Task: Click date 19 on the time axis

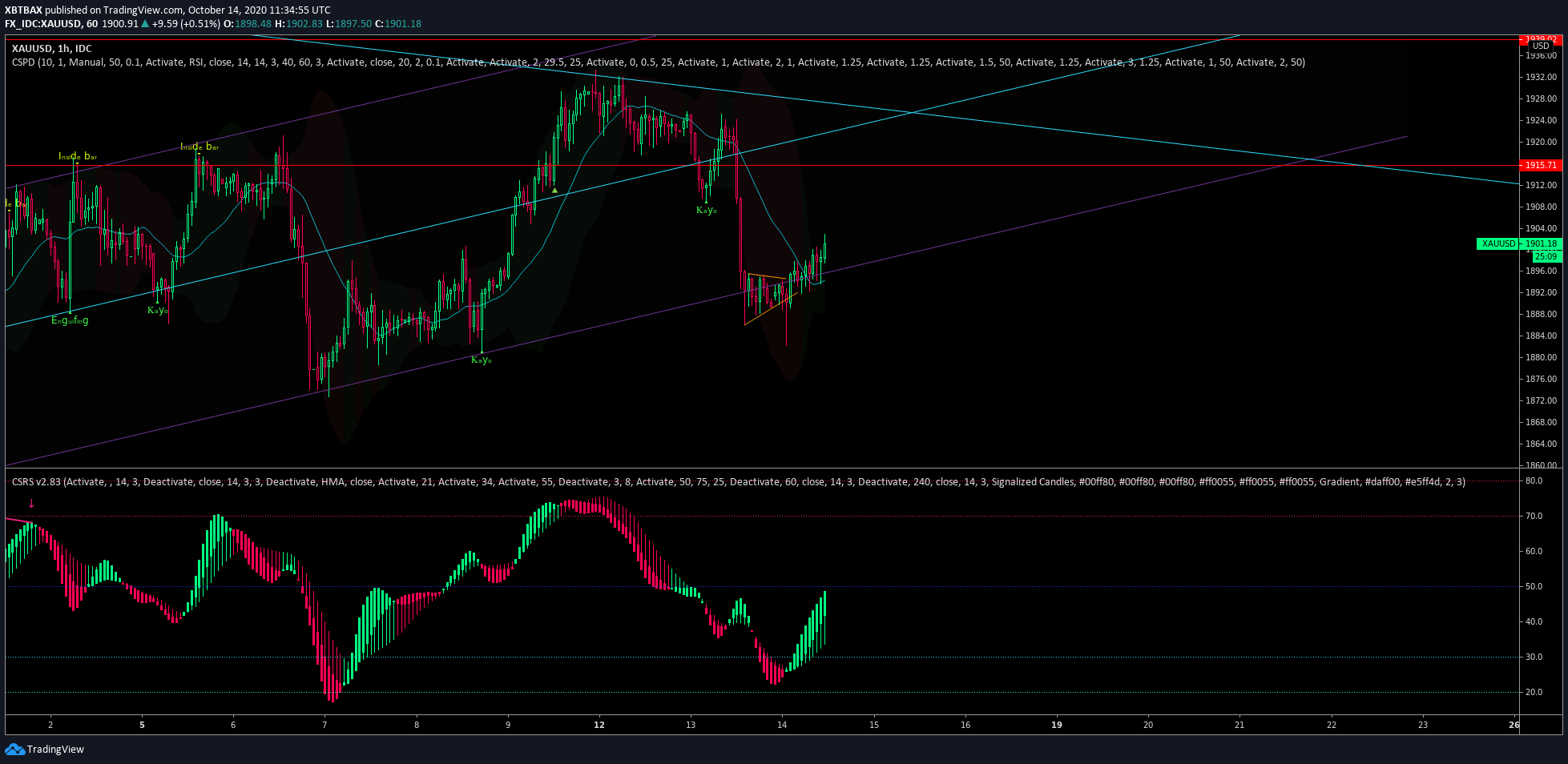Action: point(1057,725)
